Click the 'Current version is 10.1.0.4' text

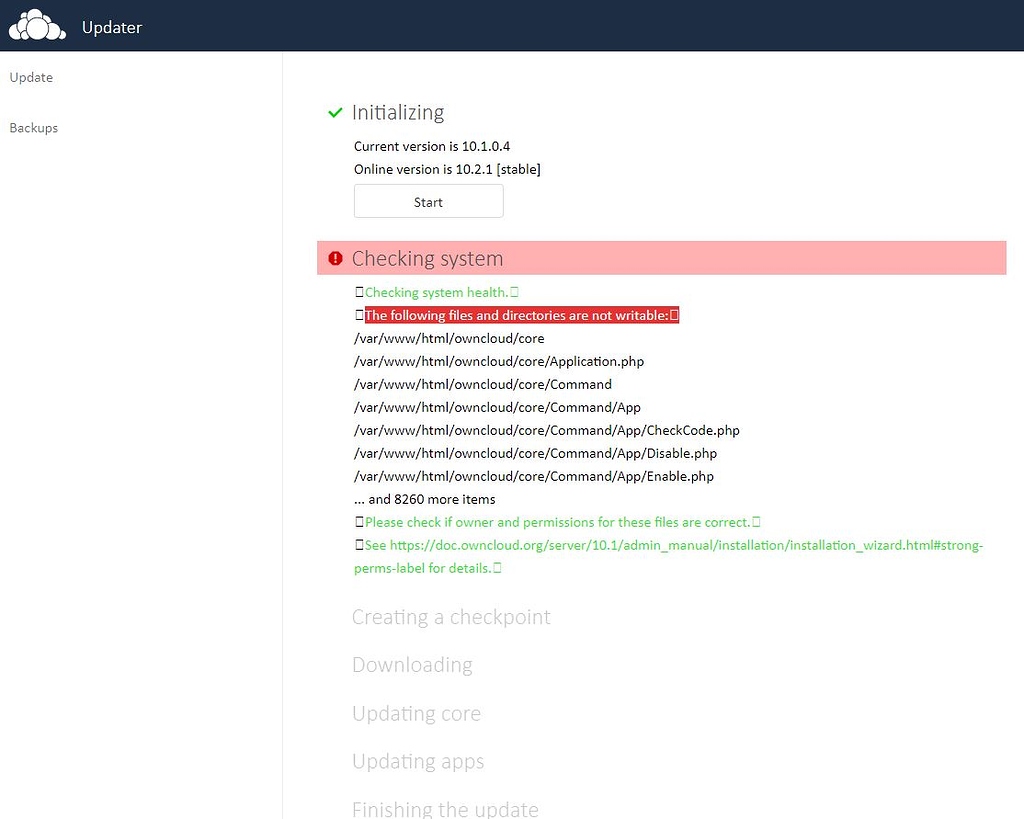(432, 146)
